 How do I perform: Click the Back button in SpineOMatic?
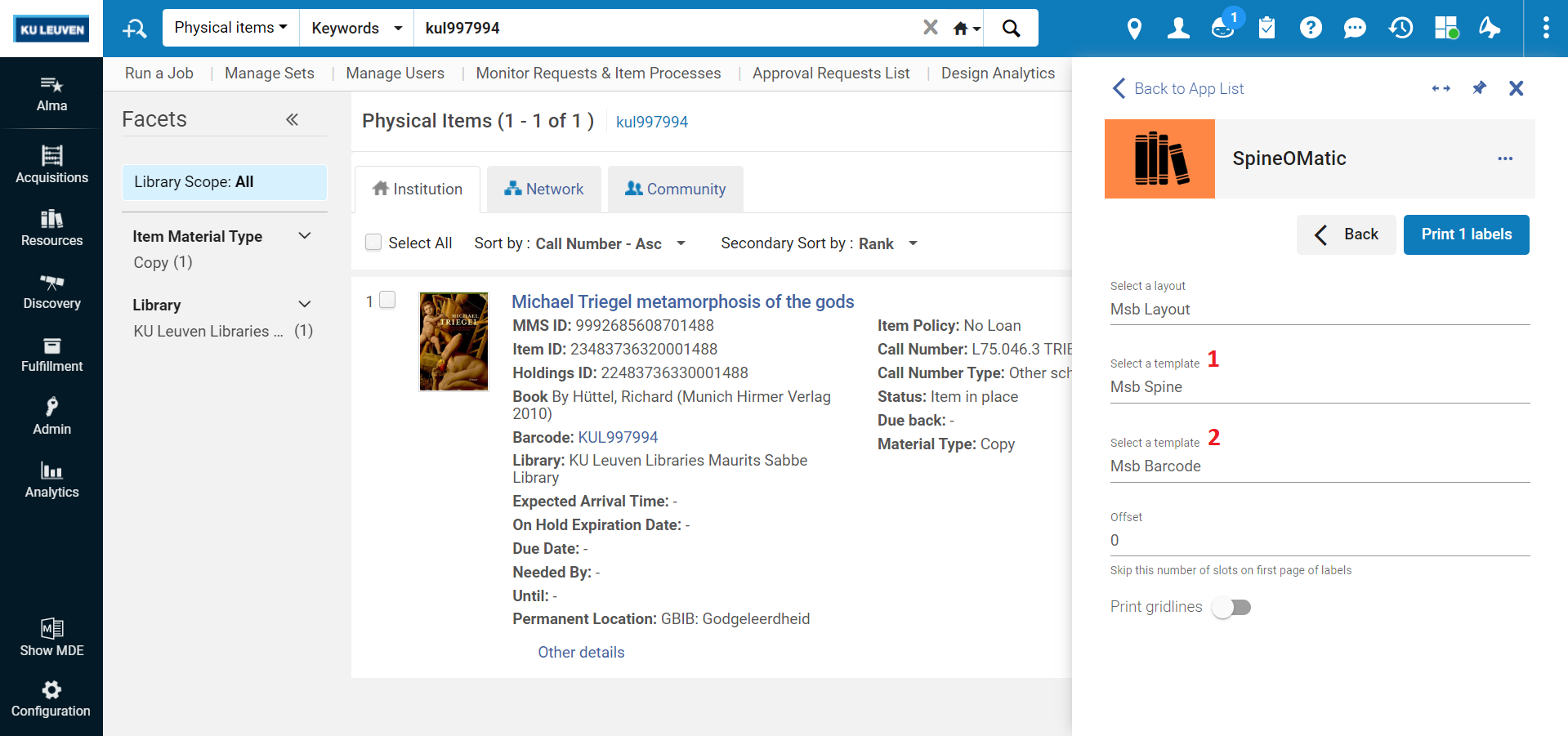[x=1347, y=234]
